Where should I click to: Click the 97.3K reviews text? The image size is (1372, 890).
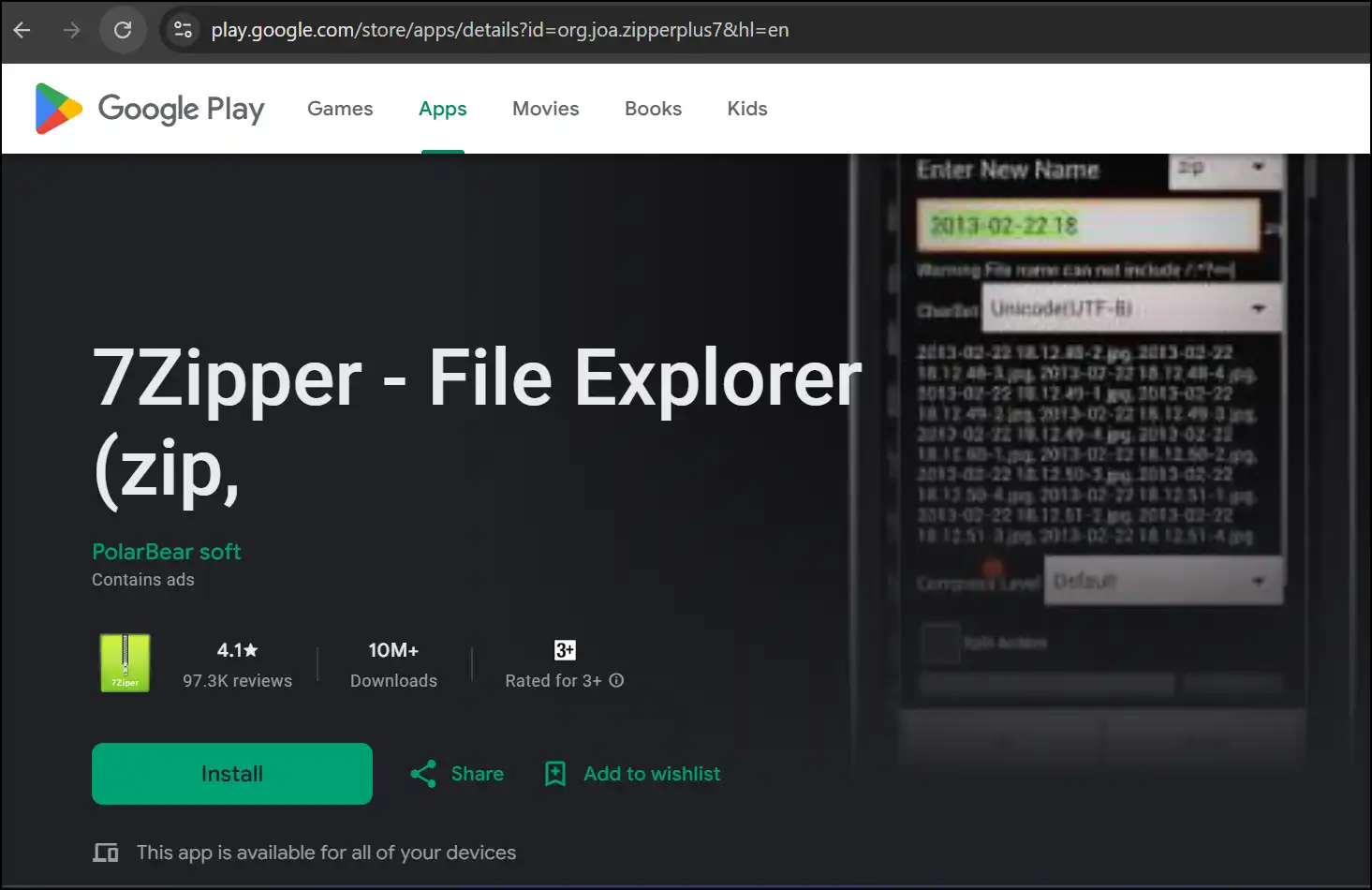237,681
